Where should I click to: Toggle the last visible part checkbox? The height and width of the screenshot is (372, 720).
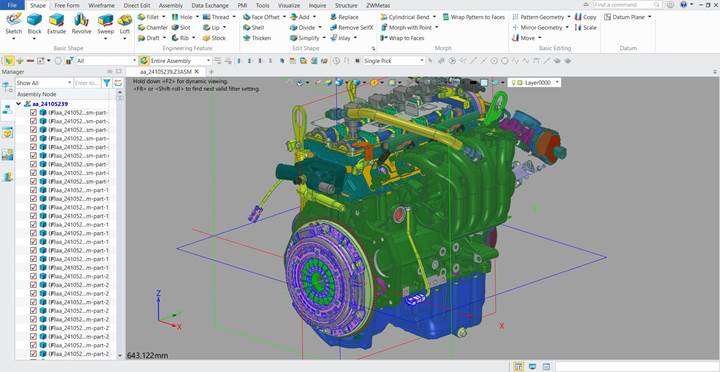[x=33, y=354]
